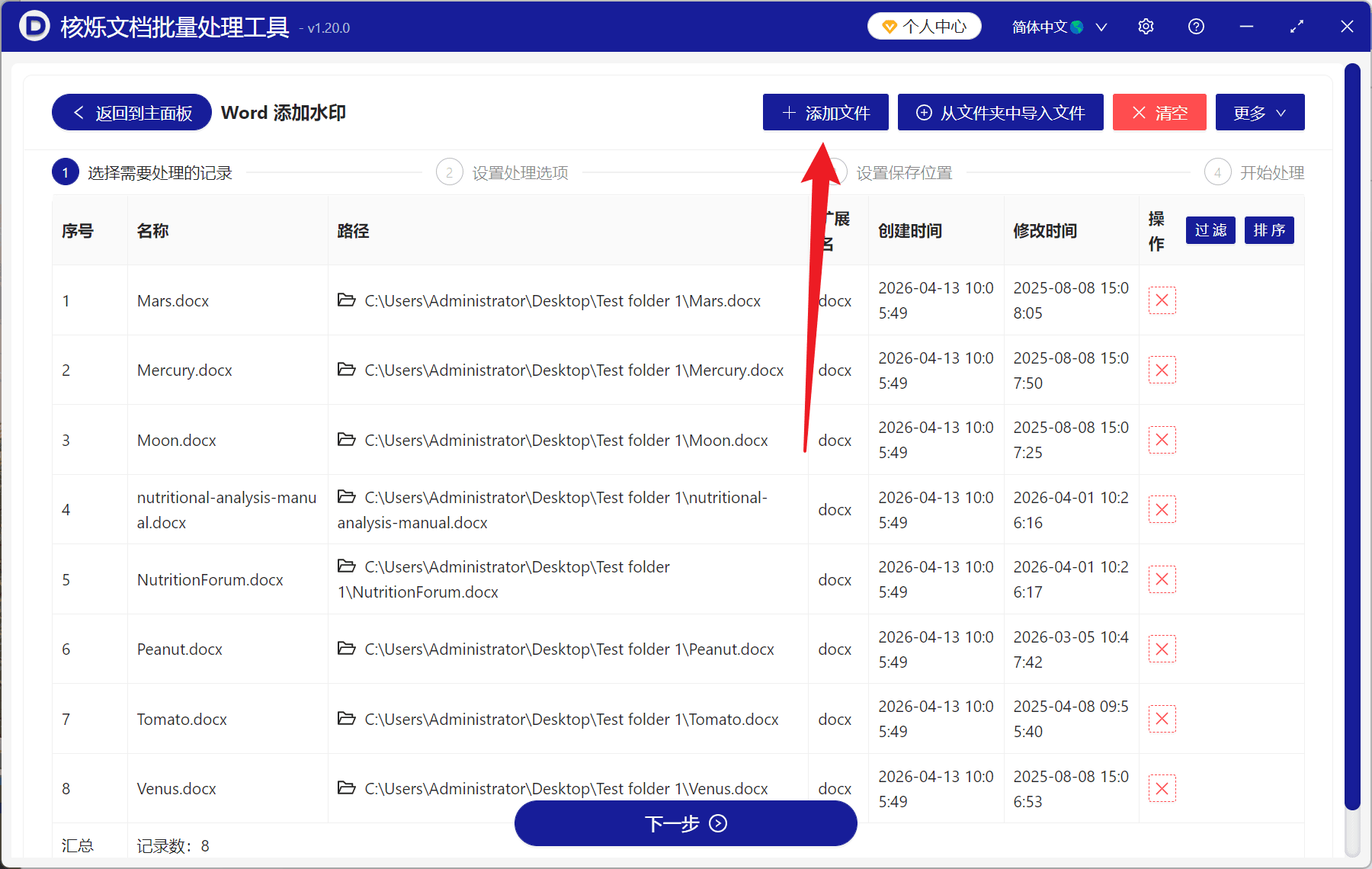1372x869 pixels.
Task: Expand the language selection dropdown
Action: pyautogui.click(x=1101, y=26)
